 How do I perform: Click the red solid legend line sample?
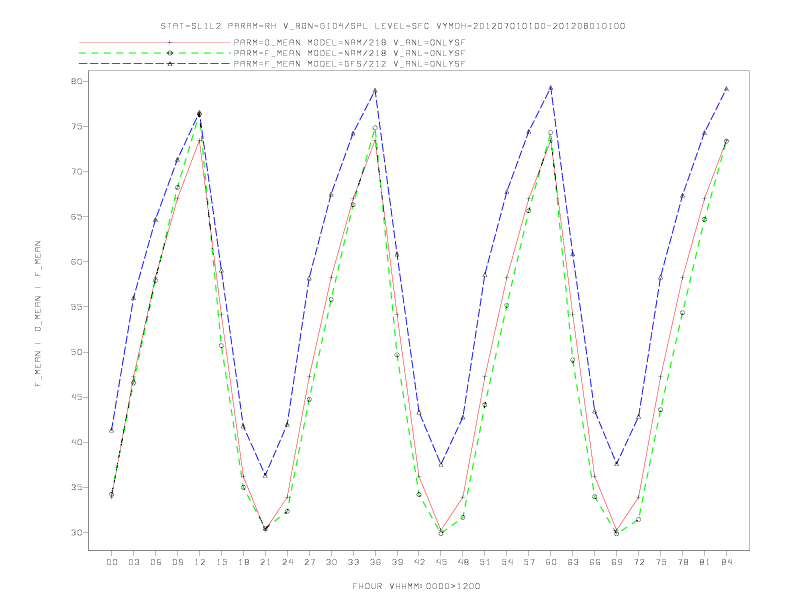click(155, 42)
